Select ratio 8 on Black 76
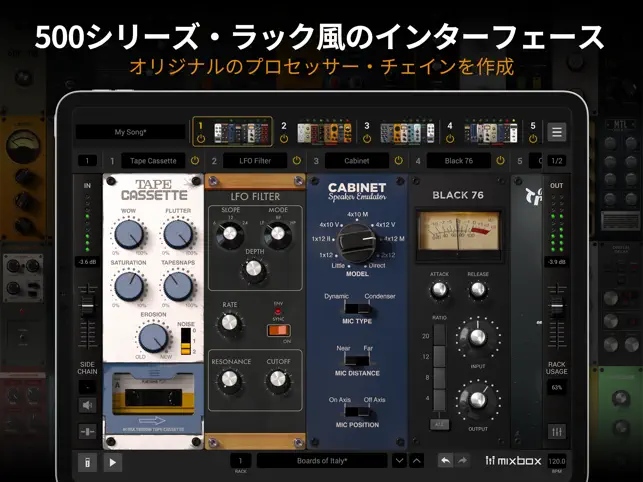This screenshot has height=482, width=643. point(440,378)
